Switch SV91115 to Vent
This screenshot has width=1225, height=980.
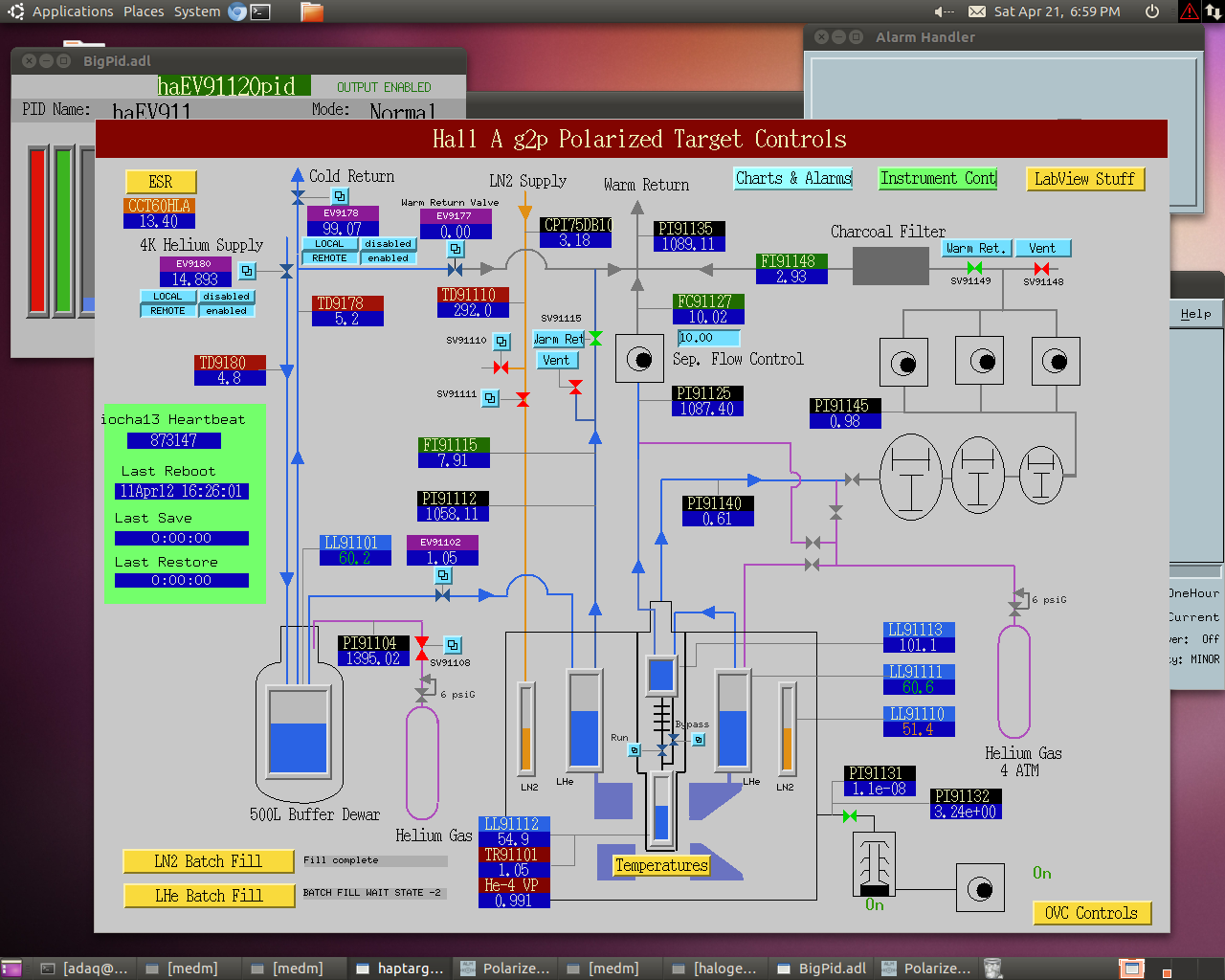pos(556,360)
